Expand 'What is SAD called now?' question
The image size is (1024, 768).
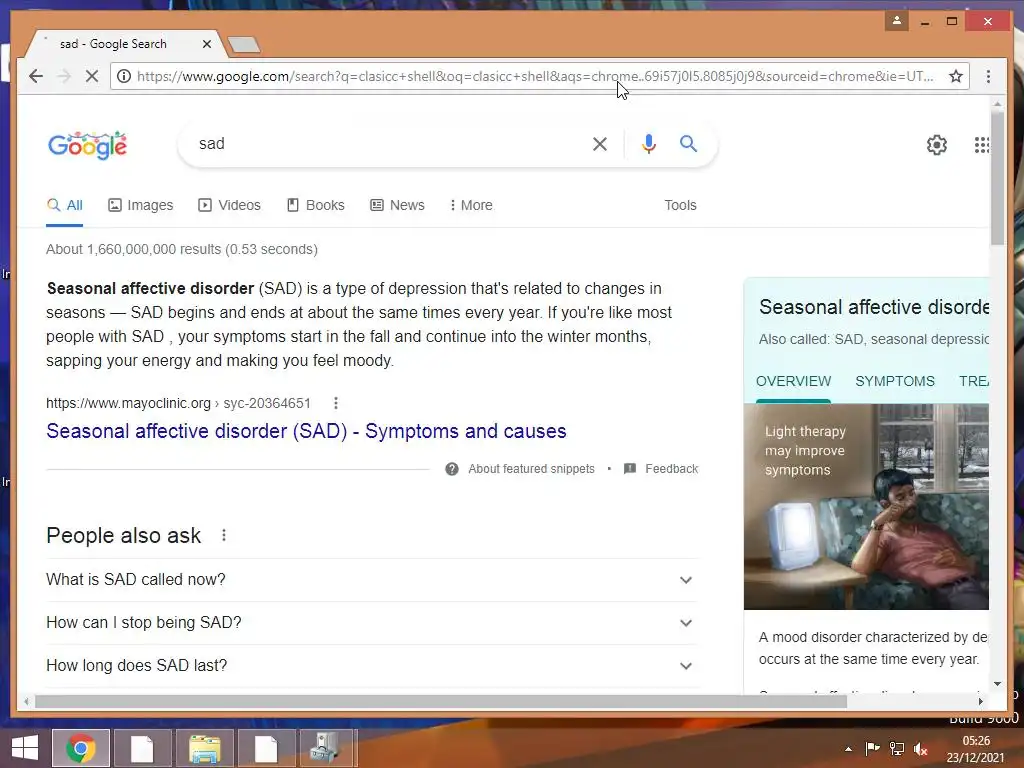coord(372,580)
